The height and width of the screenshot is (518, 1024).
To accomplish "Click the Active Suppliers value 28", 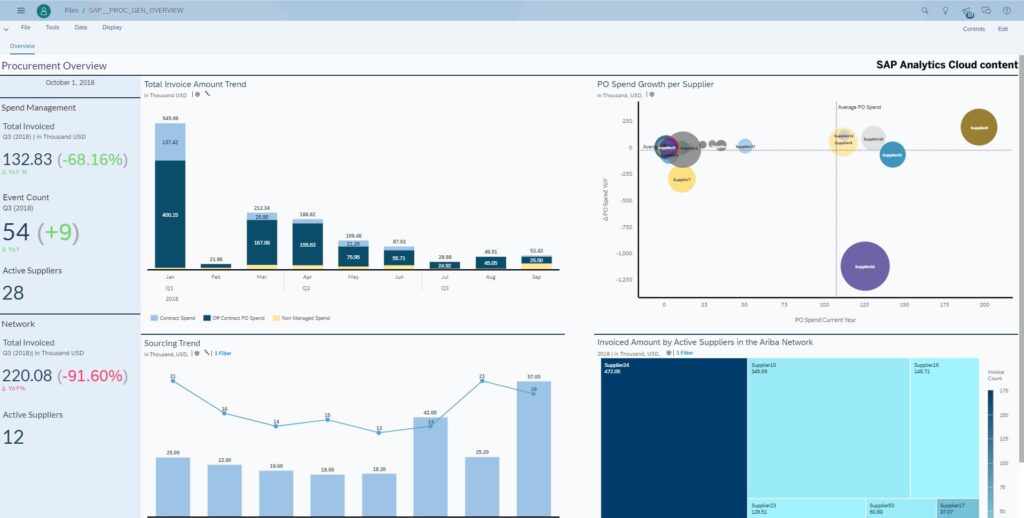I will point(13,293).
